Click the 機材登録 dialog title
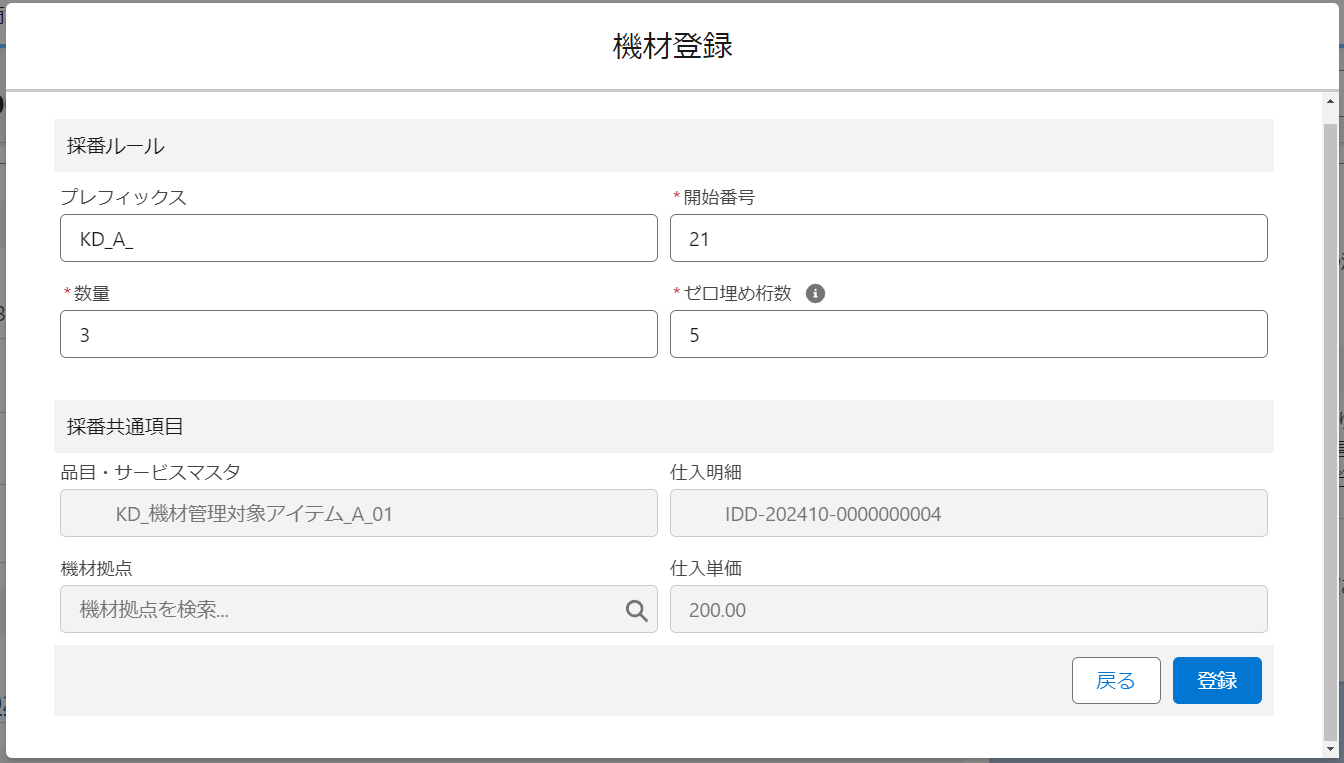 point(672,46)
